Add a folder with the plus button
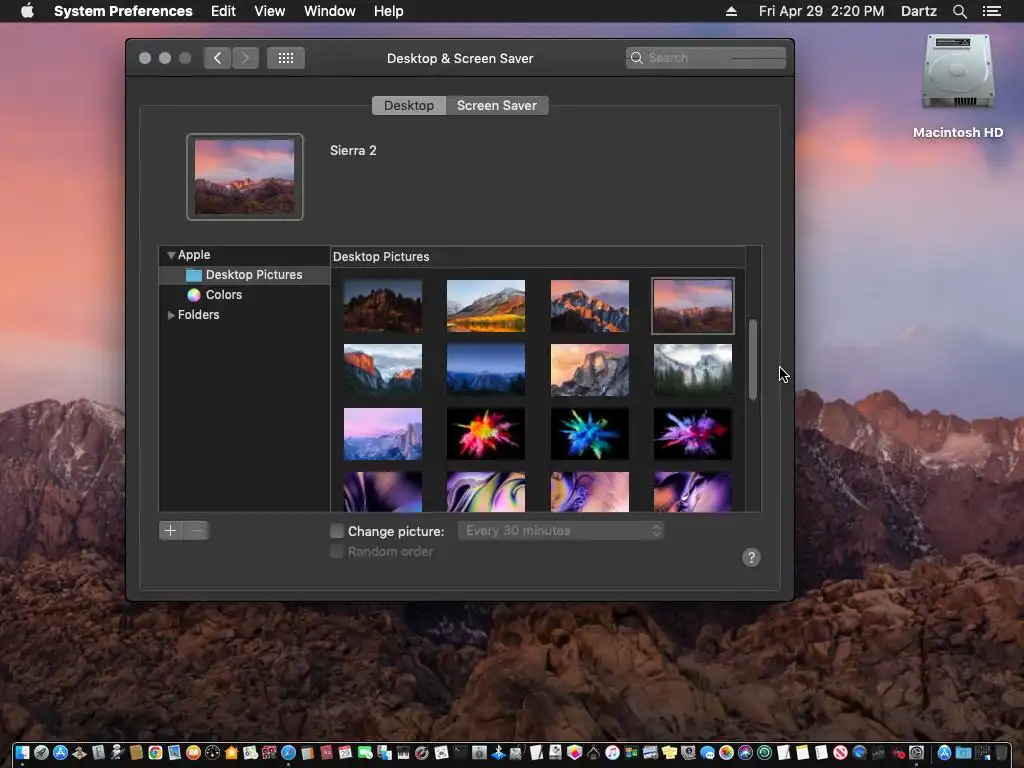 click(170, 530)
